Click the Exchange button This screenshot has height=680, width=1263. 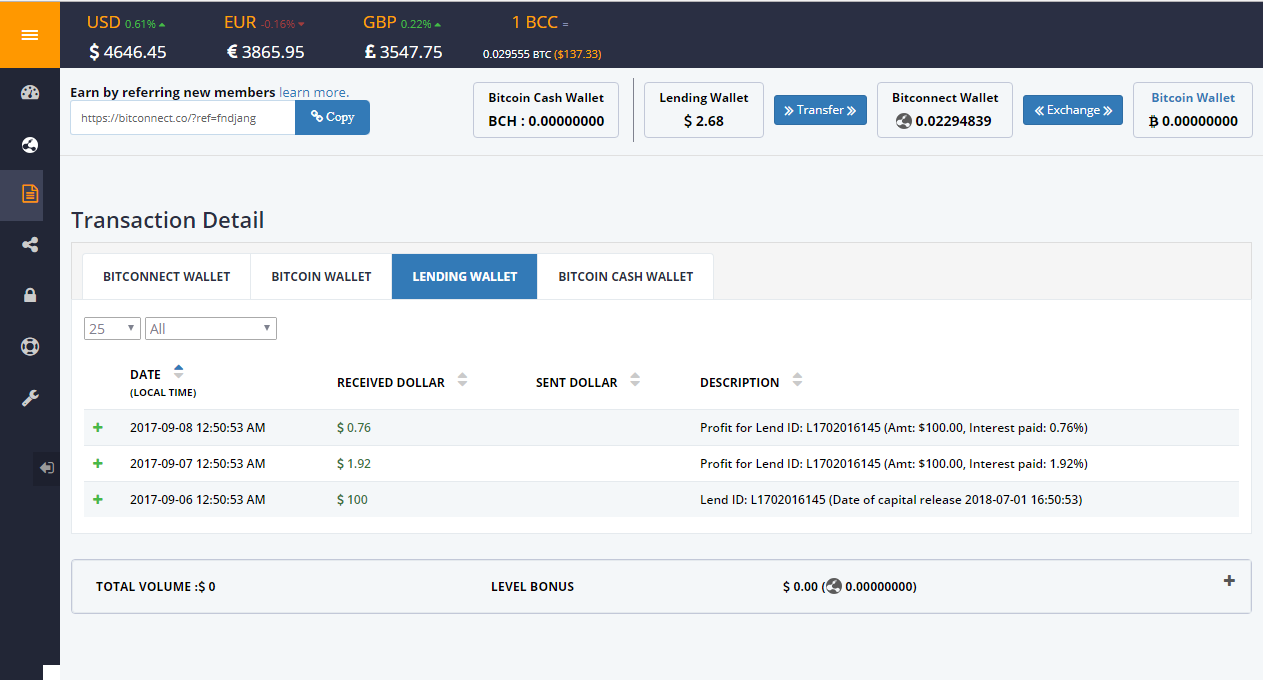pos(1073,110)
